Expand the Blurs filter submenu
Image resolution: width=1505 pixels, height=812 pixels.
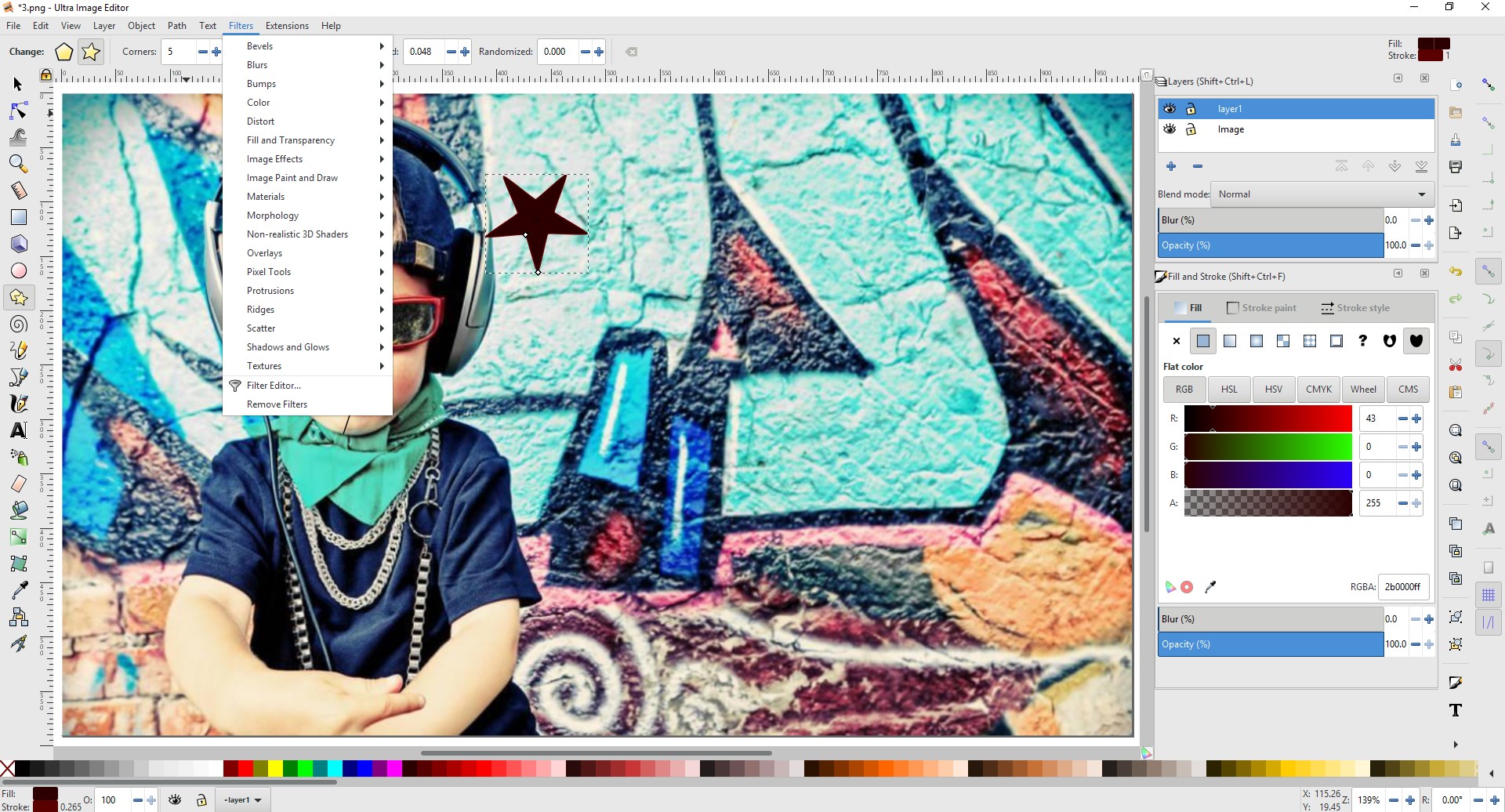click(308, 65)
